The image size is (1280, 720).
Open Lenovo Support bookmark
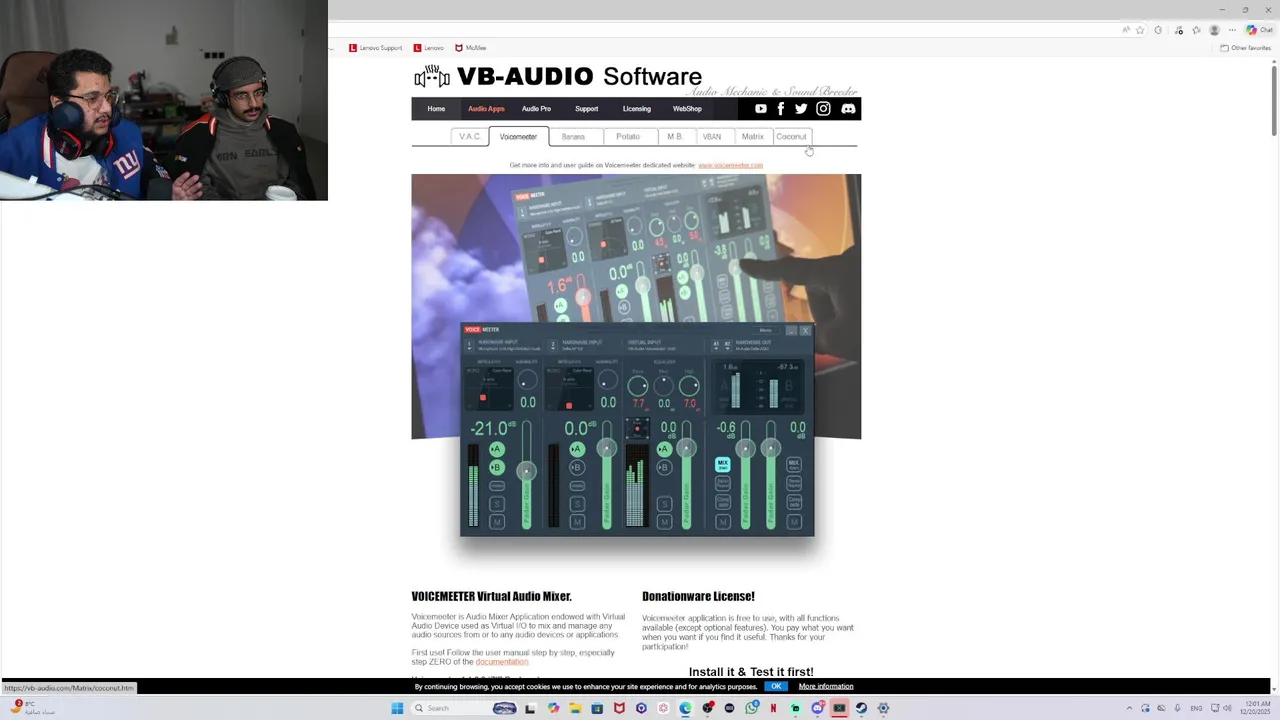(x=375, y=48)
